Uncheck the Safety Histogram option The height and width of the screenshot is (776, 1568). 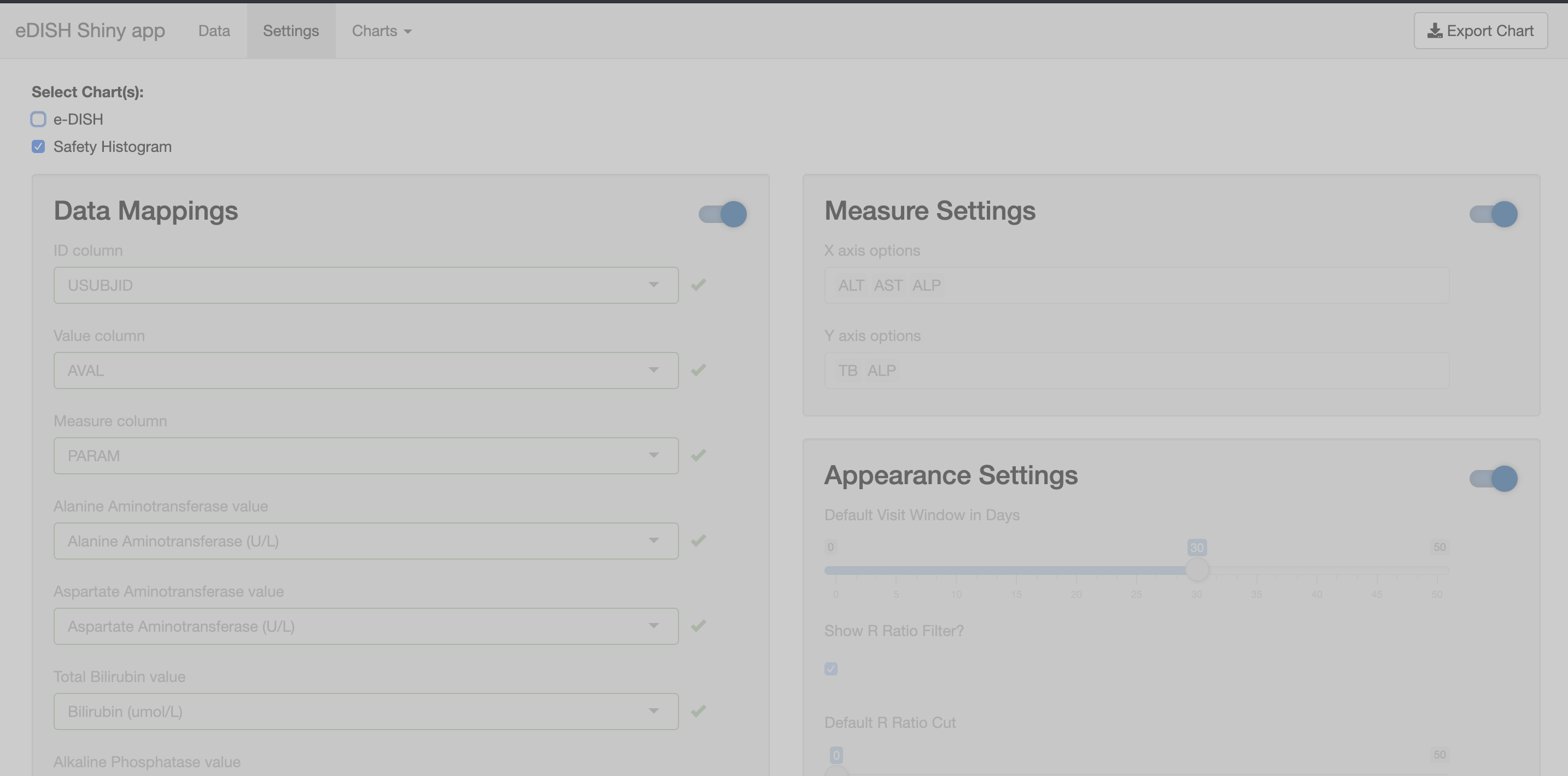(38, 146)
